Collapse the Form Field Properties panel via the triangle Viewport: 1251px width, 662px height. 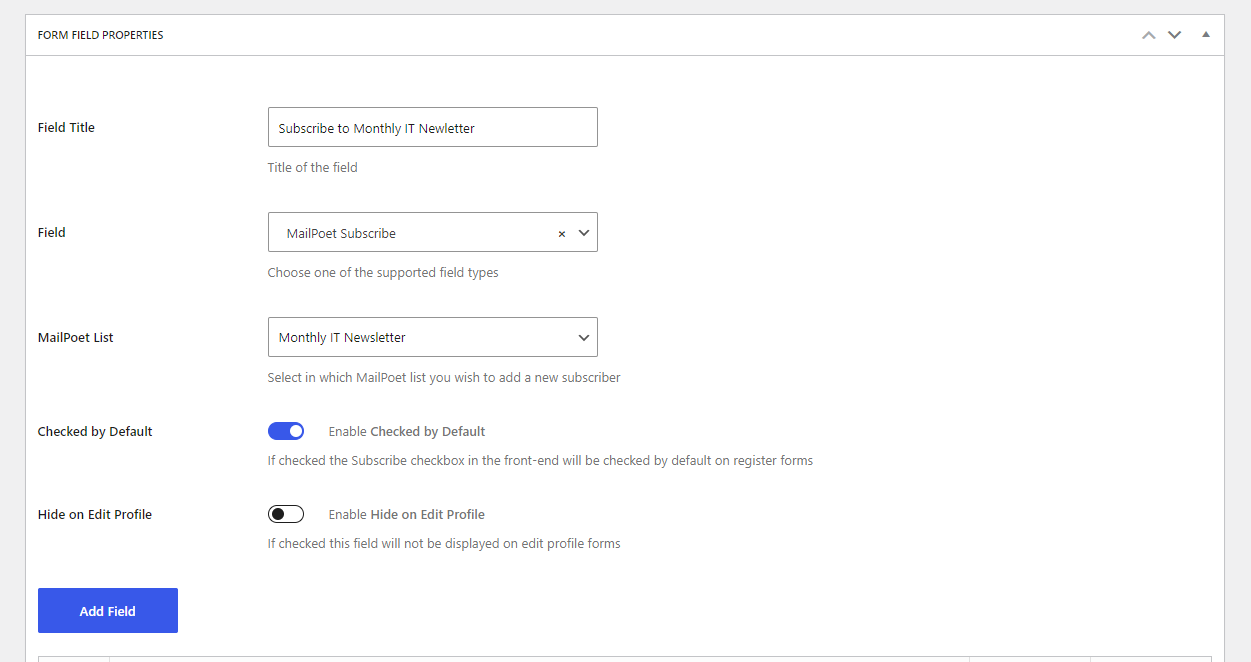click(1206, 34)
